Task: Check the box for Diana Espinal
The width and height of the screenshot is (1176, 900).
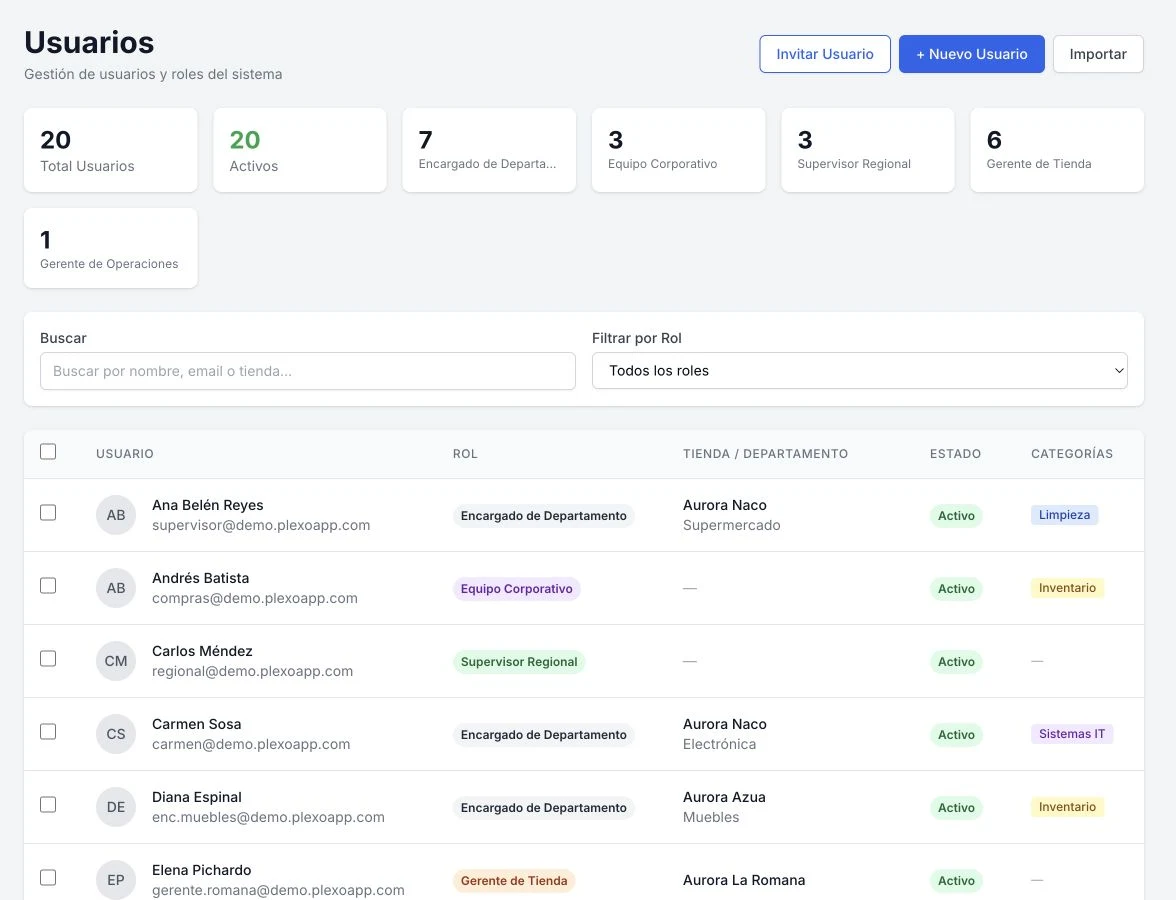Action: [48, 805]
